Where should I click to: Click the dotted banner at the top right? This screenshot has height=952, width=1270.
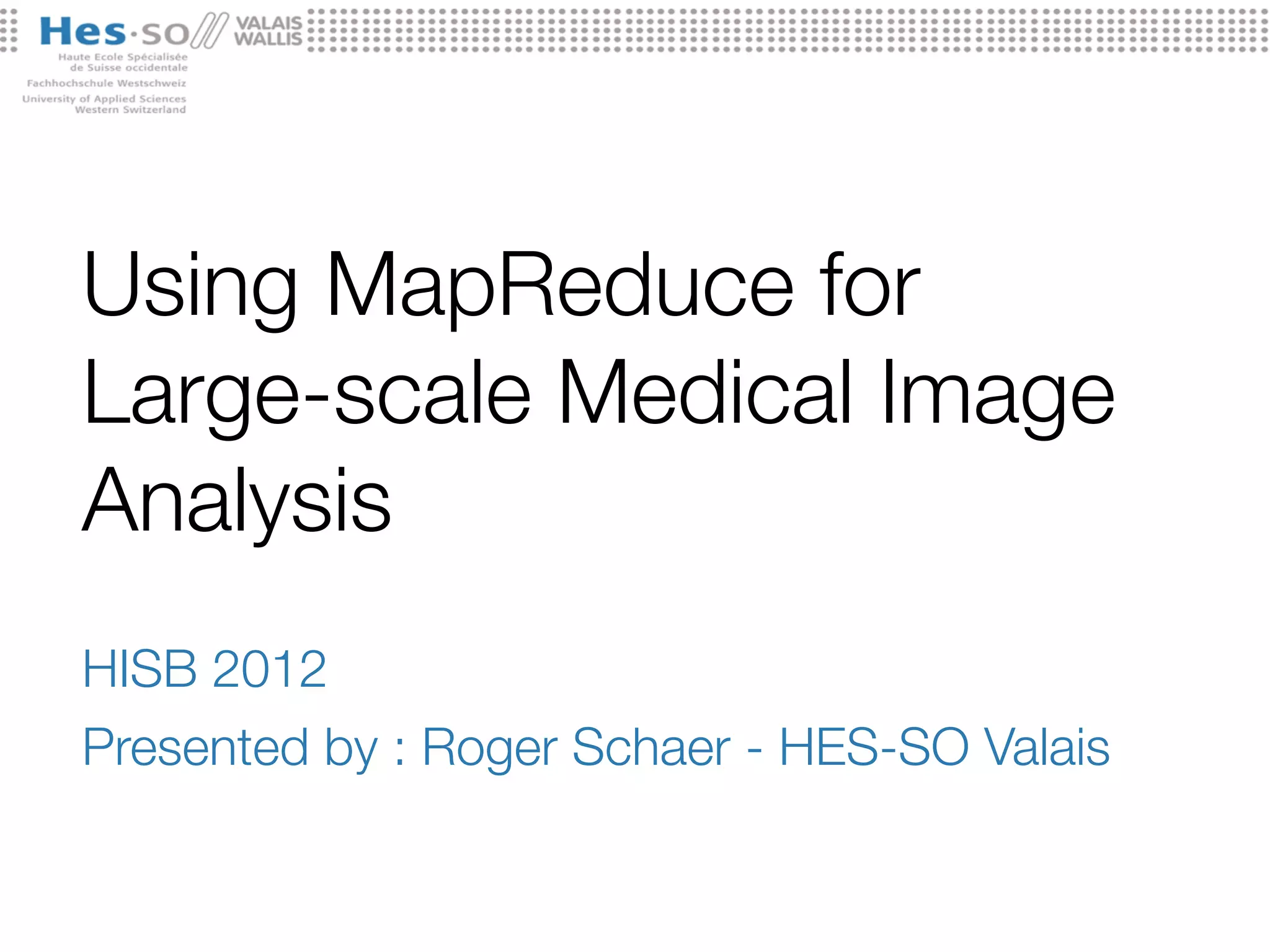tap(788, 30)
